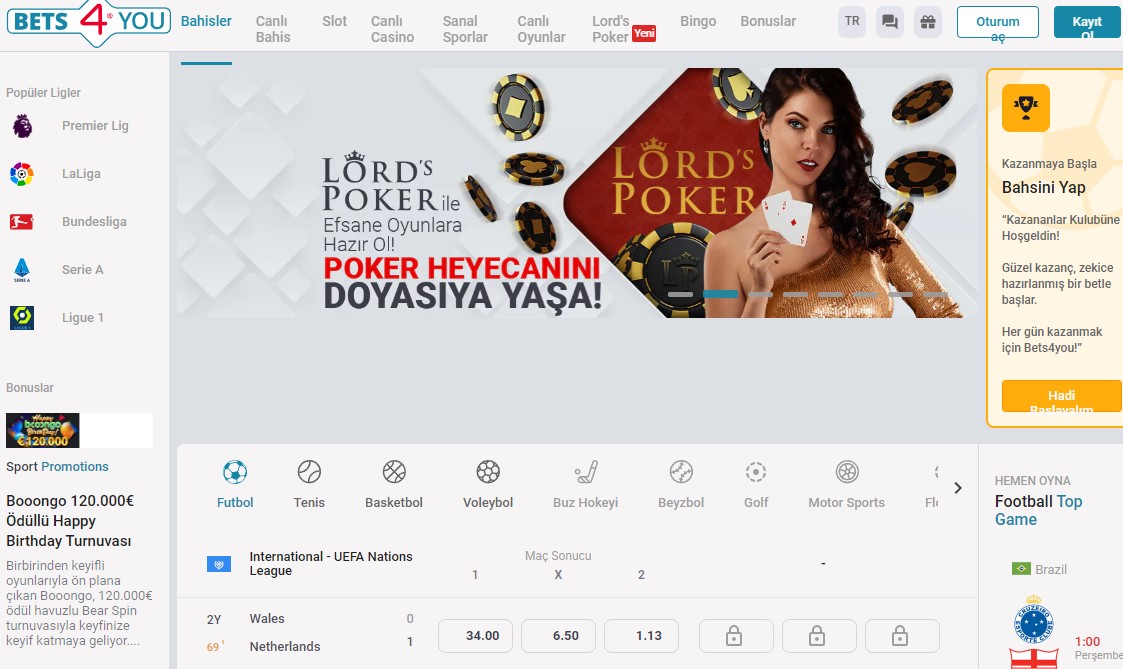This screenshot has width=1123, height=669.
Task: Select the Voleybol sport icon
Action: click(488, 472)
